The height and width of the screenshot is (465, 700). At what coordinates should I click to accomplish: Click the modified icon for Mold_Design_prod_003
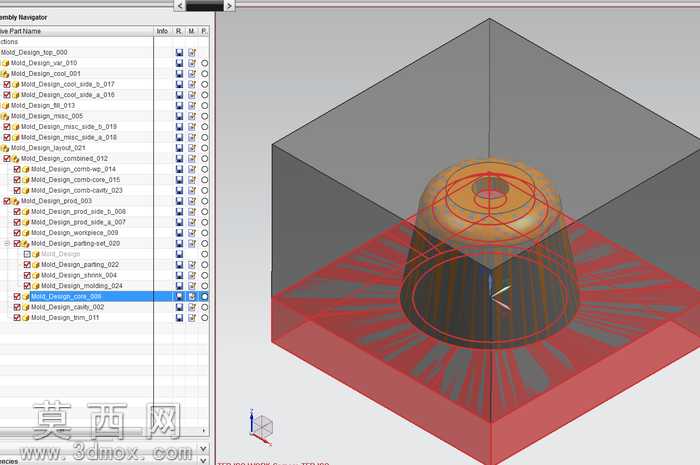click(x=192, y=201)
